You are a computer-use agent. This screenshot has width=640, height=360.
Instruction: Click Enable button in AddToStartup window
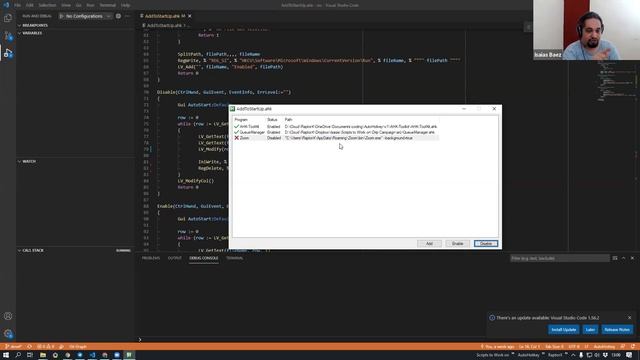tap(457, 244)
